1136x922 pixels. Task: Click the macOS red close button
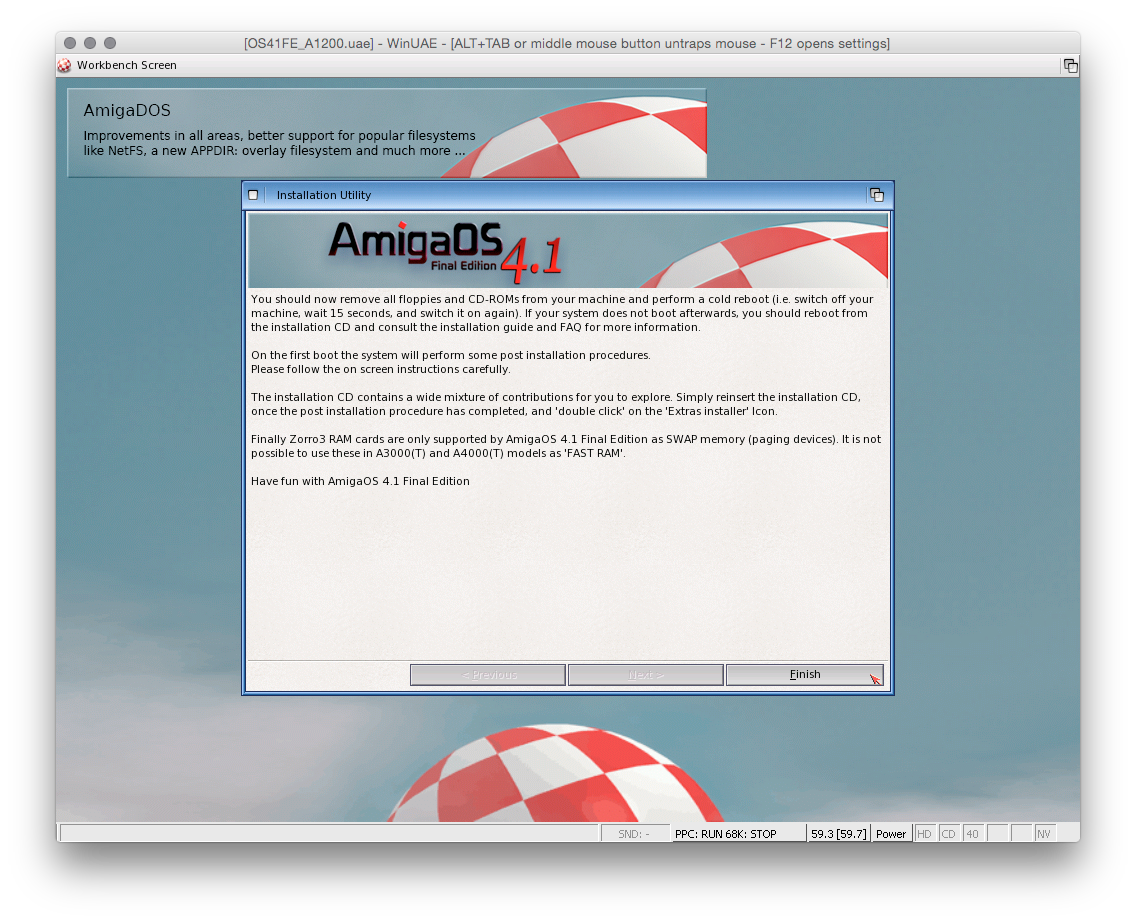(x=70, y=43)
